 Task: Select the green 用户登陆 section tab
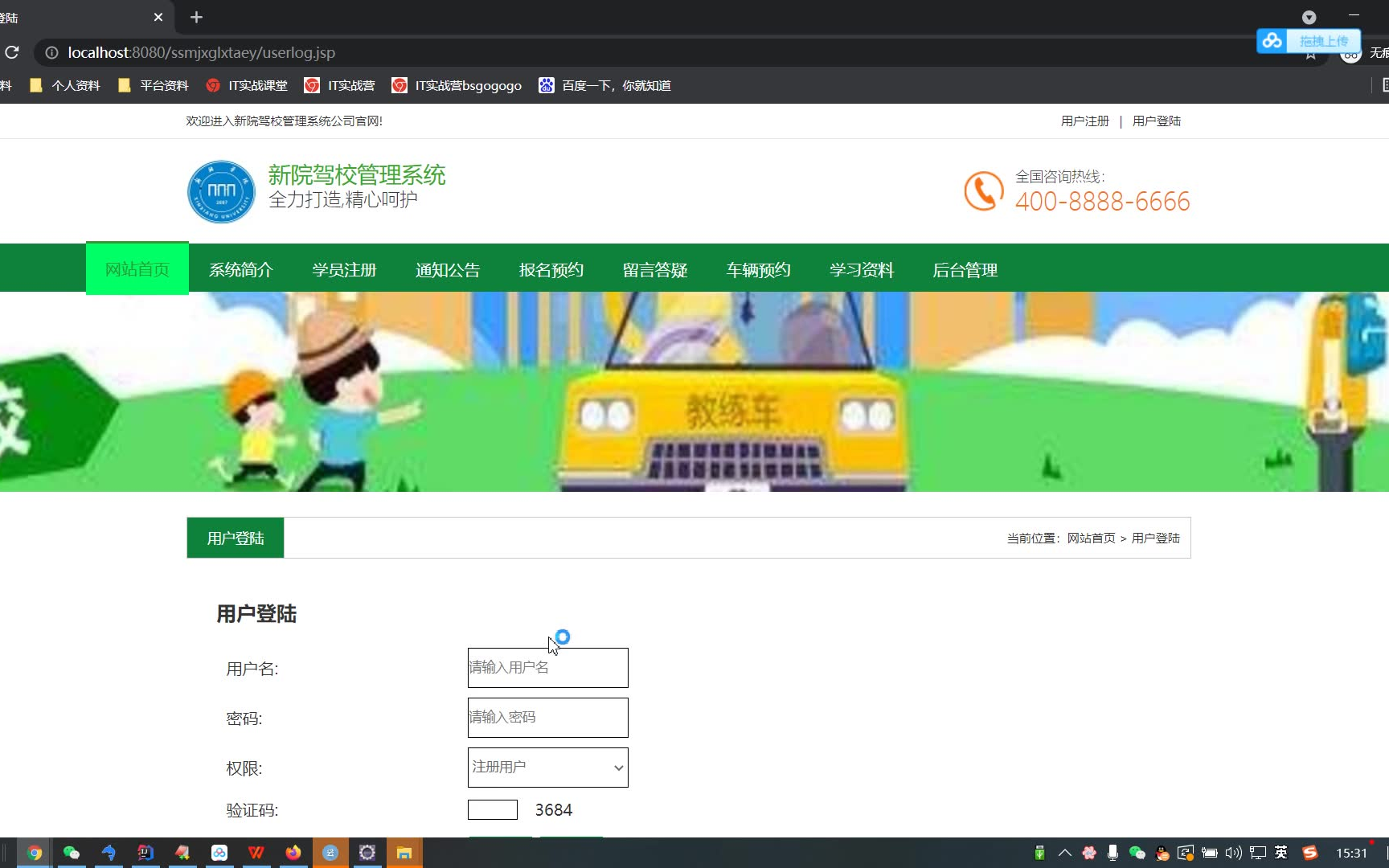click(x=236, y=538)
